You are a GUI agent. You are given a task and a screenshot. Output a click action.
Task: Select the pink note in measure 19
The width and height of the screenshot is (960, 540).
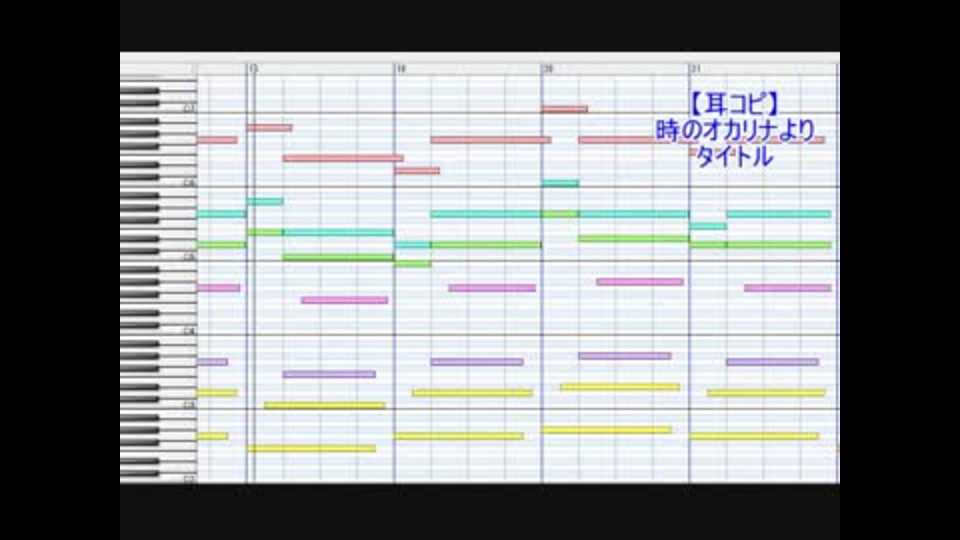(492, 288)
